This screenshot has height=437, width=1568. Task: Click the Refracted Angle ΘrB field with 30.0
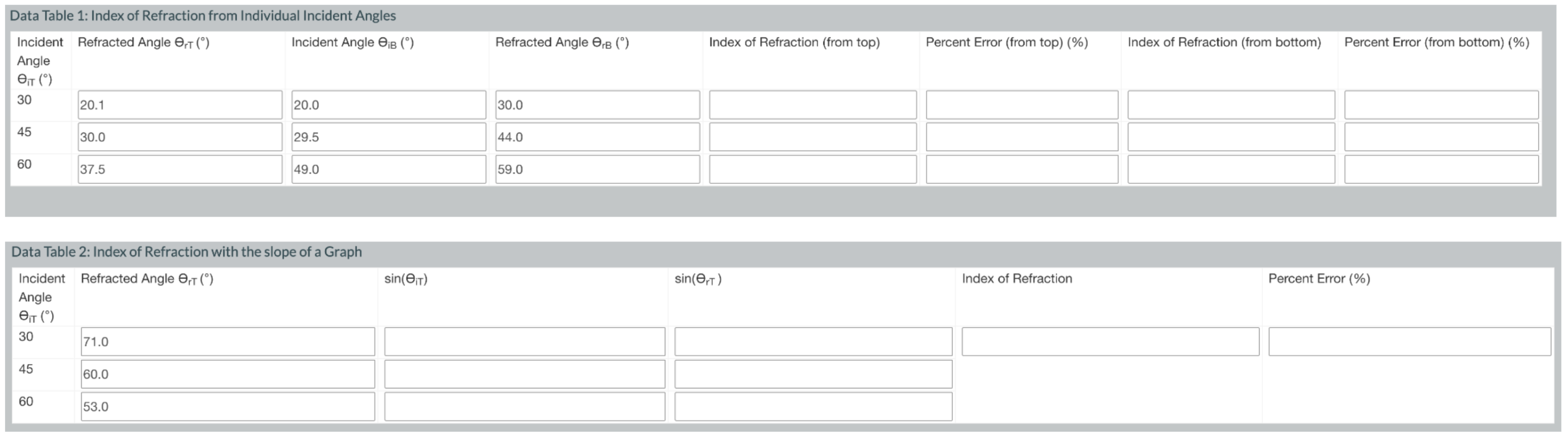[597, 105]
